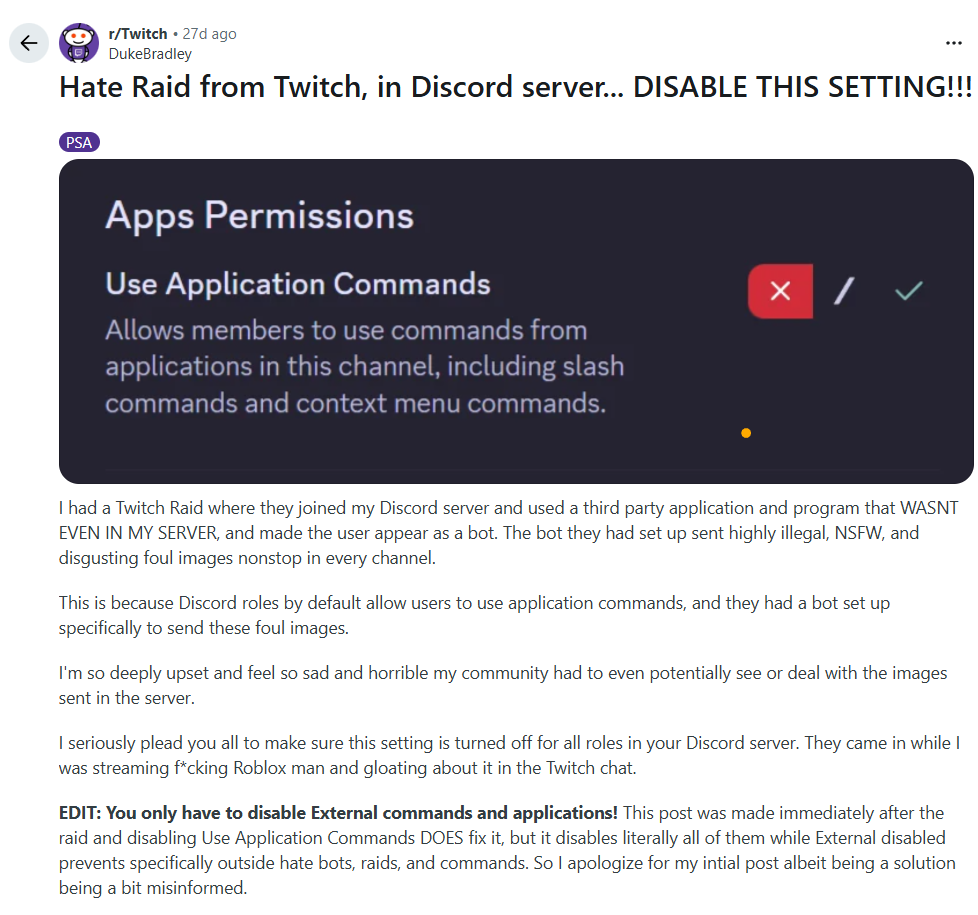Click the 'Allows members to use commands' description
This screenshot has width=978, height=915.
point(364,366)
